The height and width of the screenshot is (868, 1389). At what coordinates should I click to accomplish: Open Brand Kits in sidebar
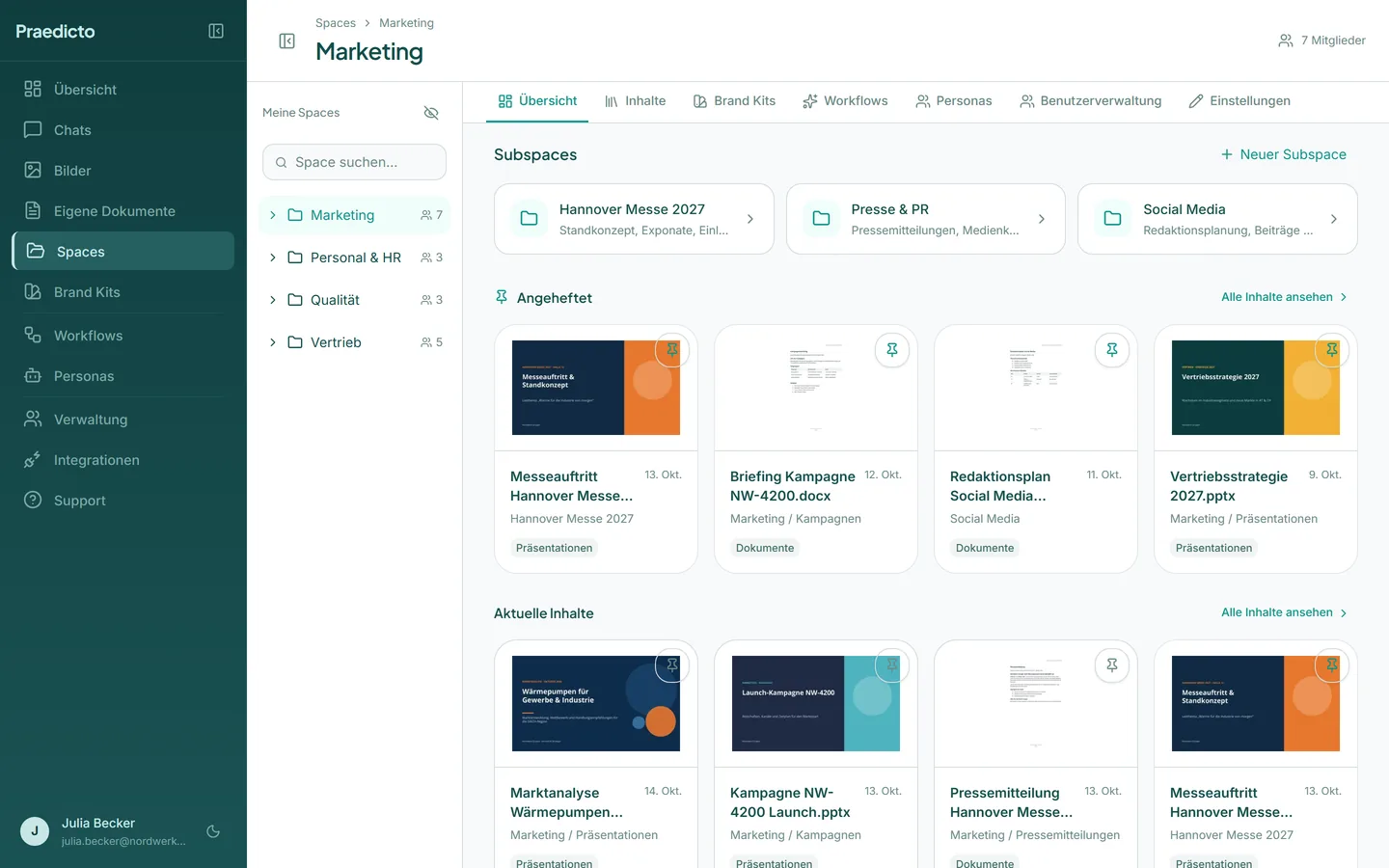123,292
